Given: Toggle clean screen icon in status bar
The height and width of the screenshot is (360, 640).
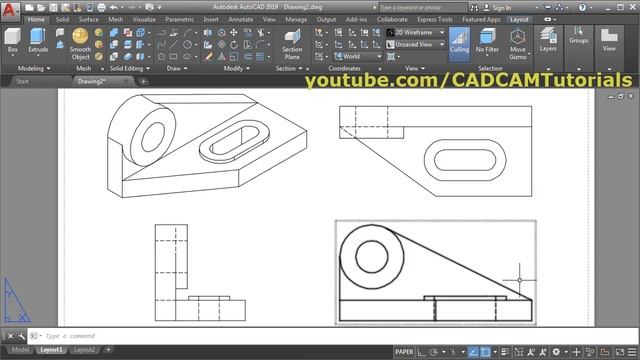Looking at the screenshot, I should coord(620,352).
